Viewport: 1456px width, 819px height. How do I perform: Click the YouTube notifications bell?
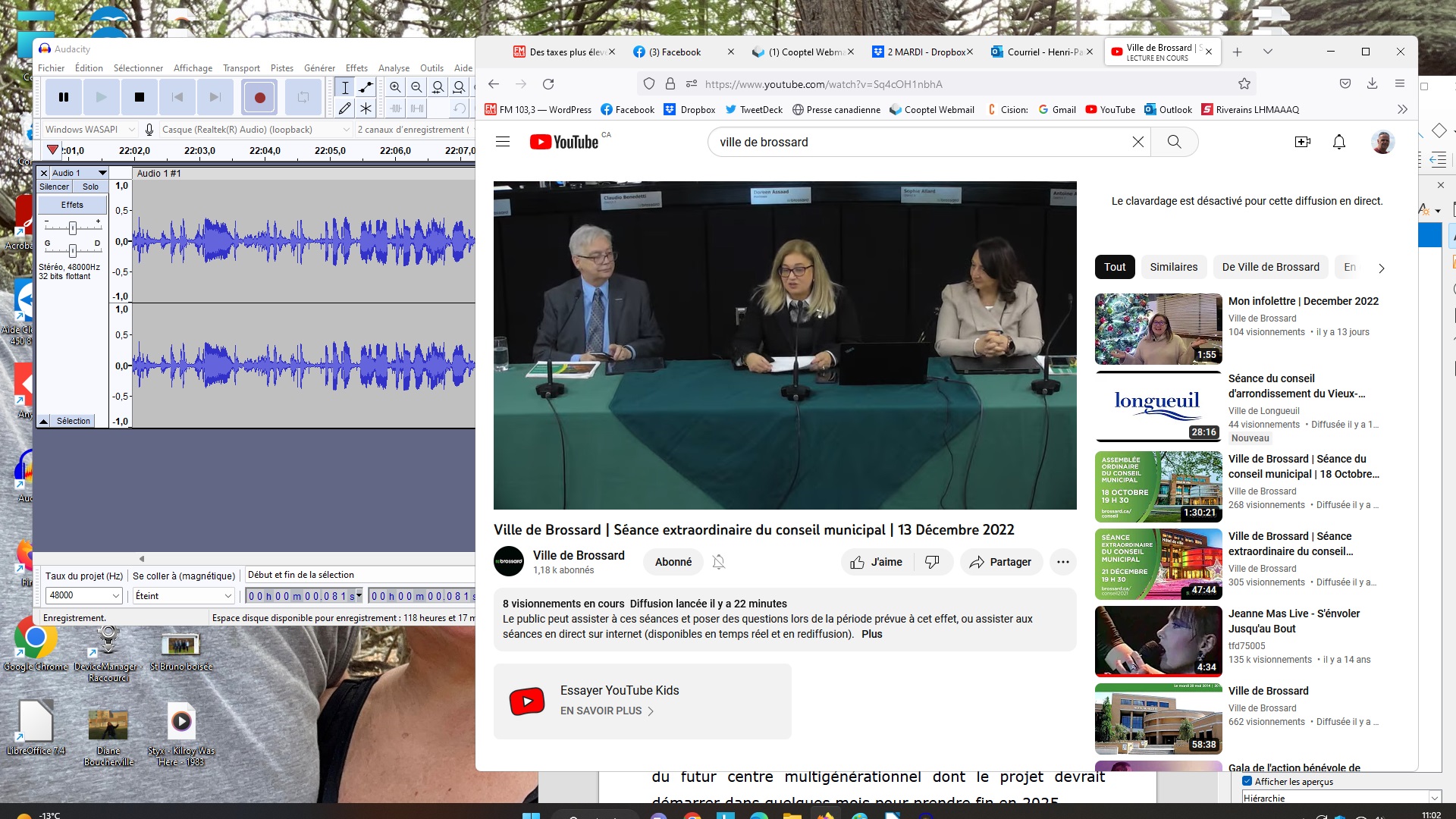click(x=1338, y=142)
